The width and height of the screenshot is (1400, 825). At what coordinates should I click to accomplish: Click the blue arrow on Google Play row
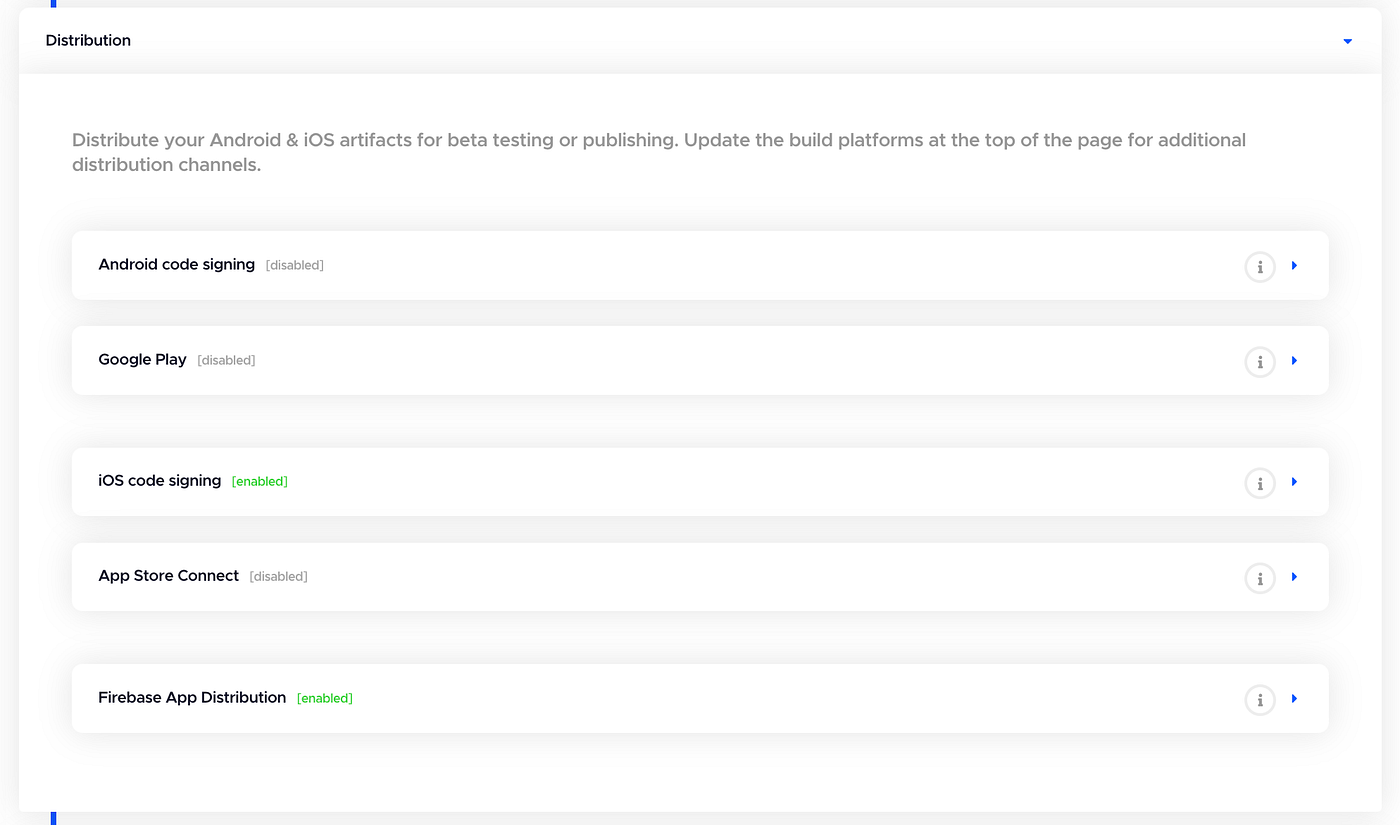pyautogui.click(x=1294, y=361)
